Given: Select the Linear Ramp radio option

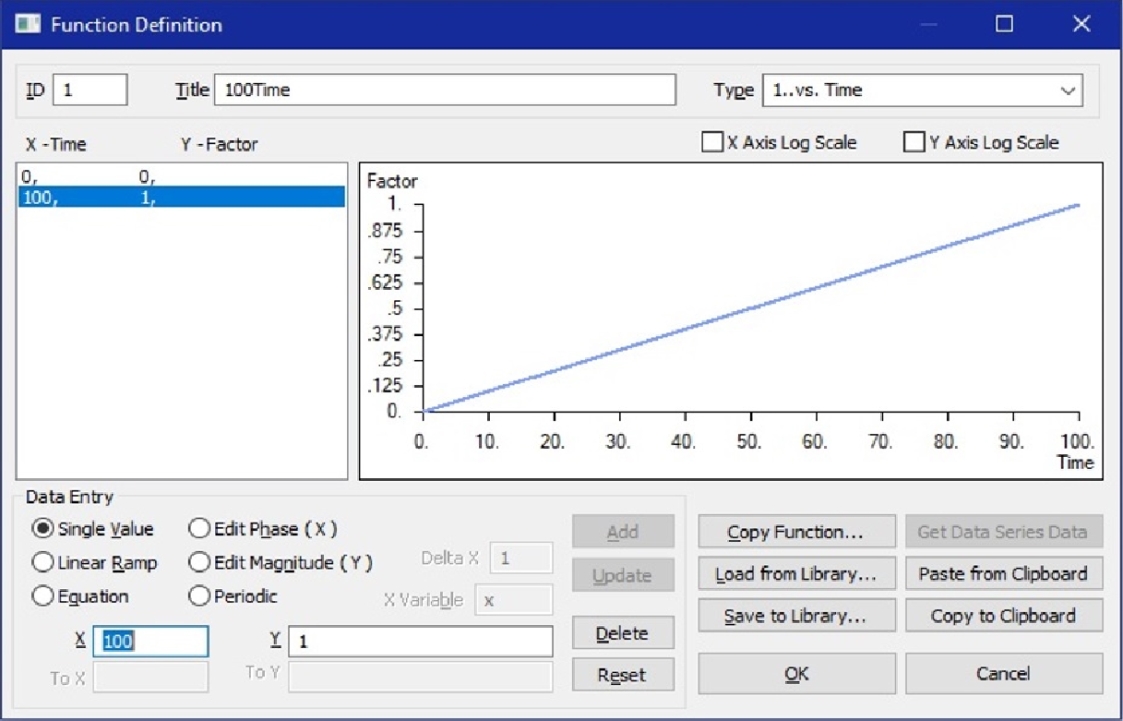Looking at the screenshot, I should (x=43, y=563).
